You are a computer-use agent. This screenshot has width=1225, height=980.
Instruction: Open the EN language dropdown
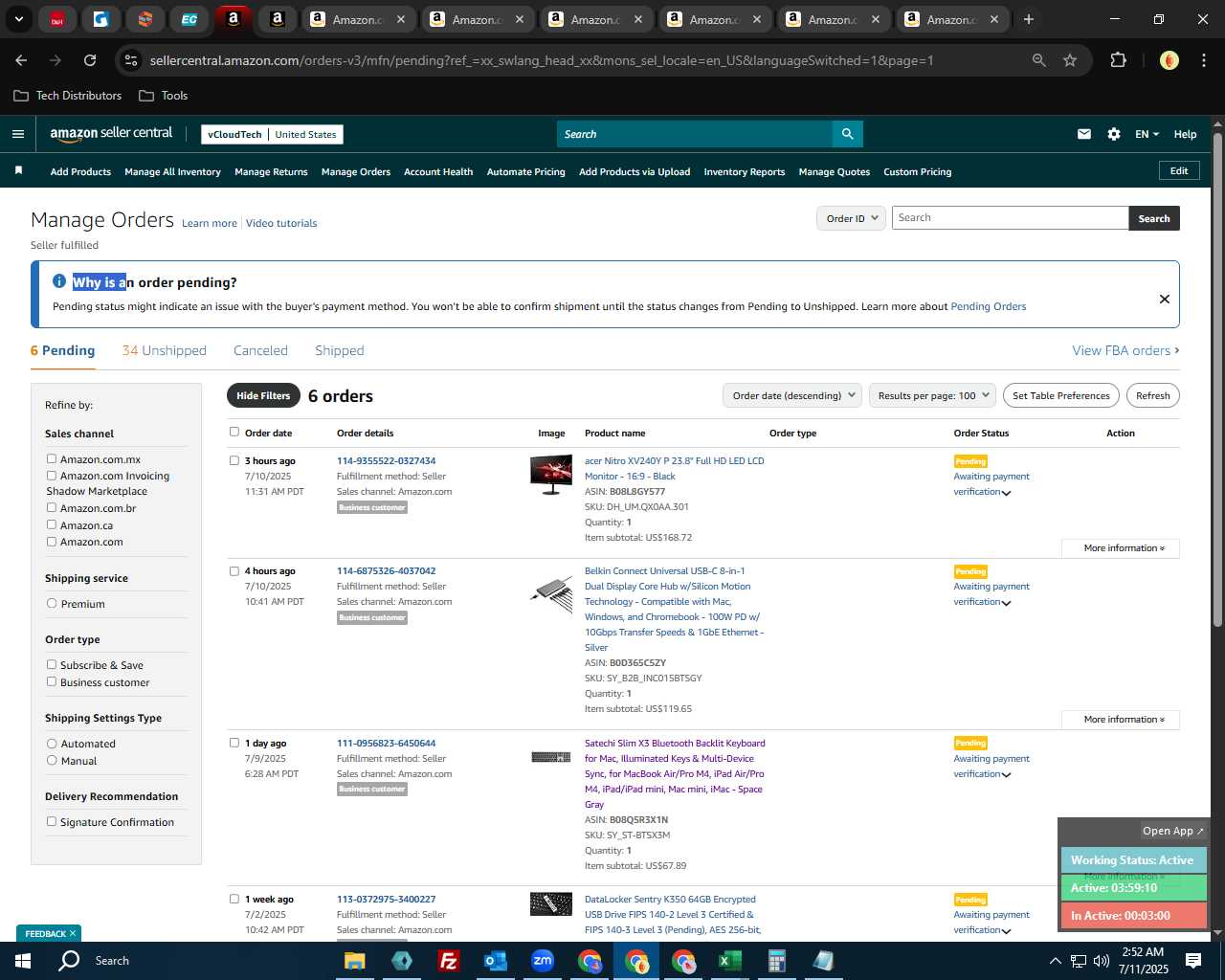coord(1147,134)
